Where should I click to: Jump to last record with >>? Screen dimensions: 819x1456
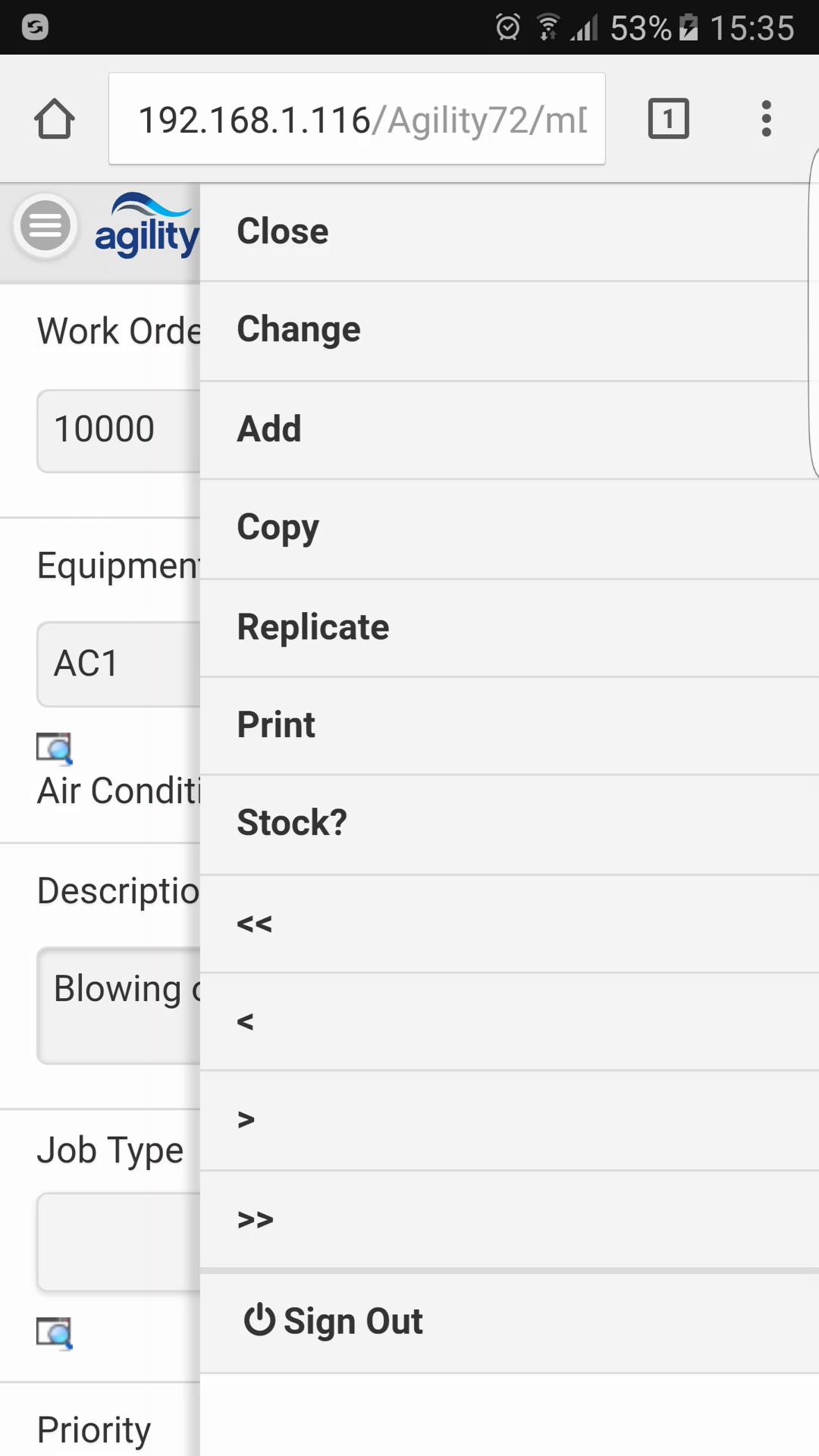point(255,1219)
